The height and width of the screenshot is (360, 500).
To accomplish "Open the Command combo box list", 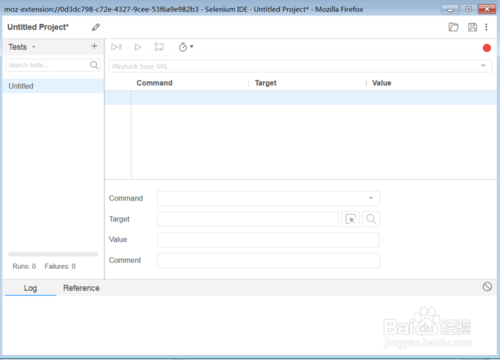I will point(371,198).
